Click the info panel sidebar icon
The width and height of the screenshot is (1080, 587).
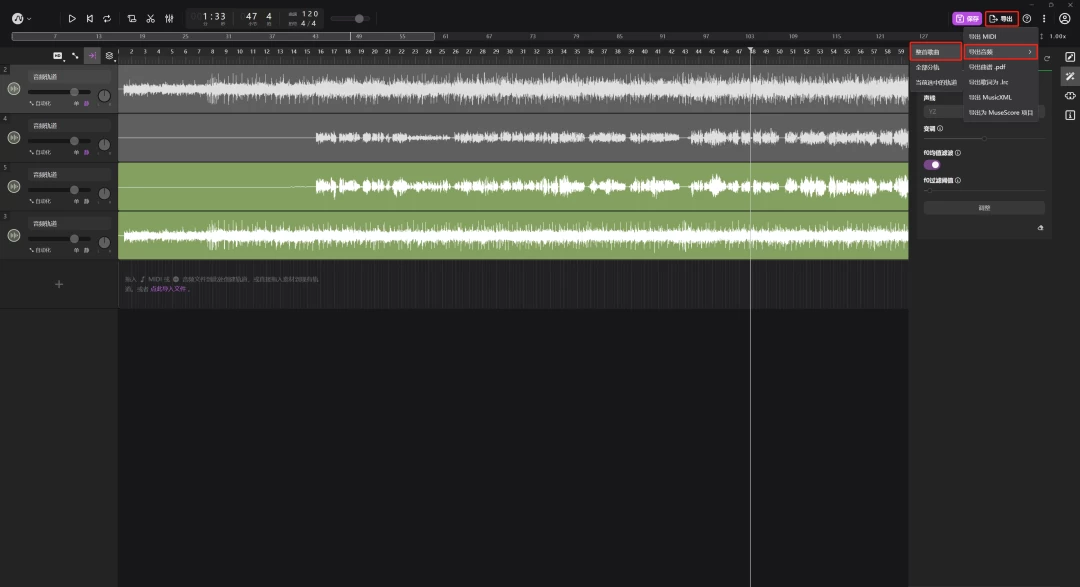pos(1070,115)
